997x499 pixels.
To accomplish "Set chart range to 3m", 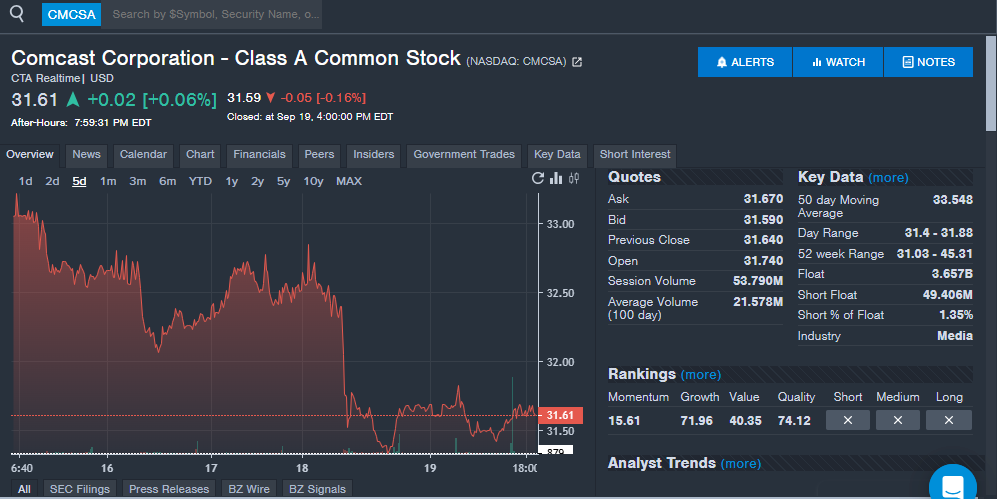I will (137, 181).
